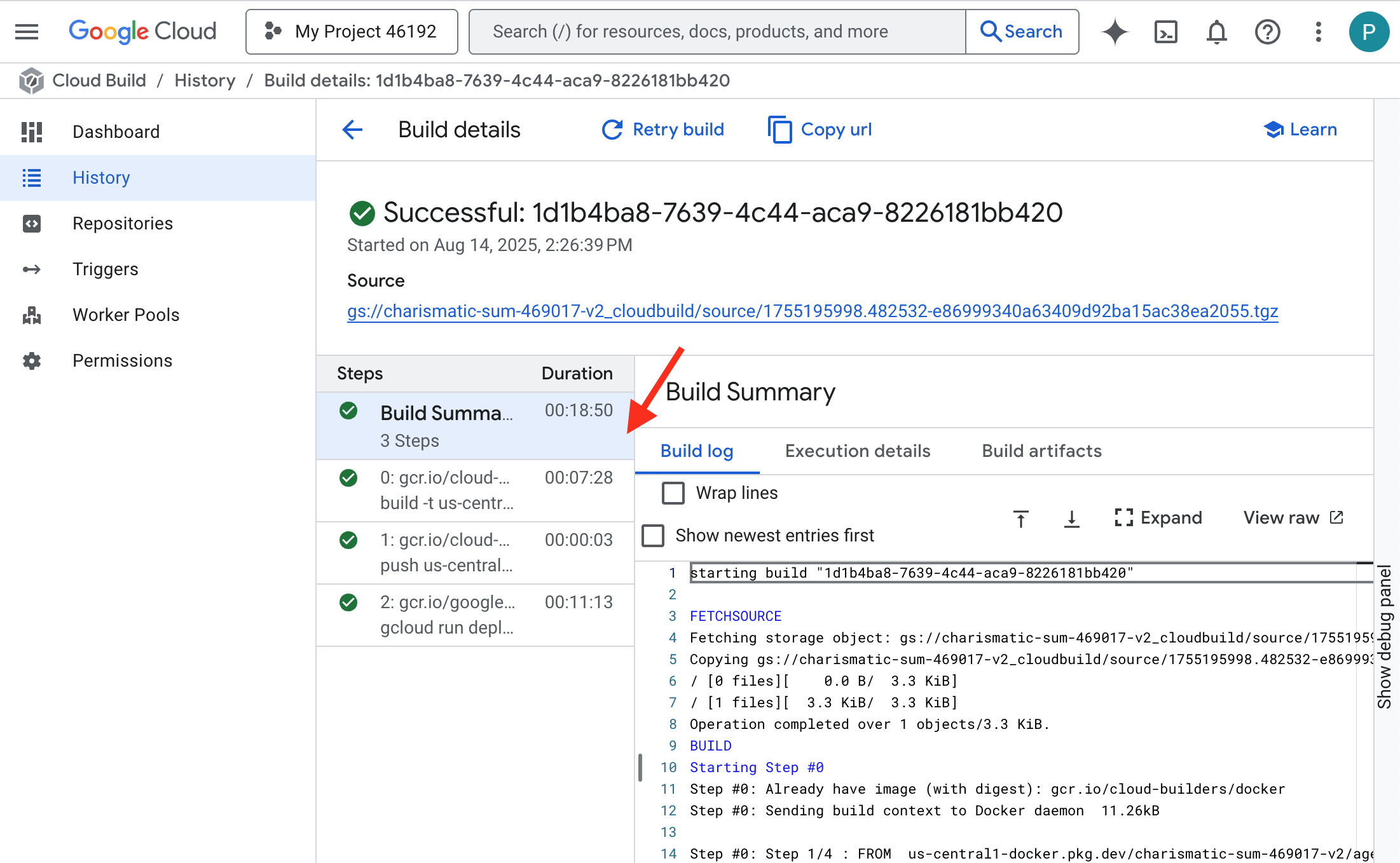This screenshot has height=863, width=1400.
Task: Switch to Build artifacts tab
Action: coord(1041,451)
